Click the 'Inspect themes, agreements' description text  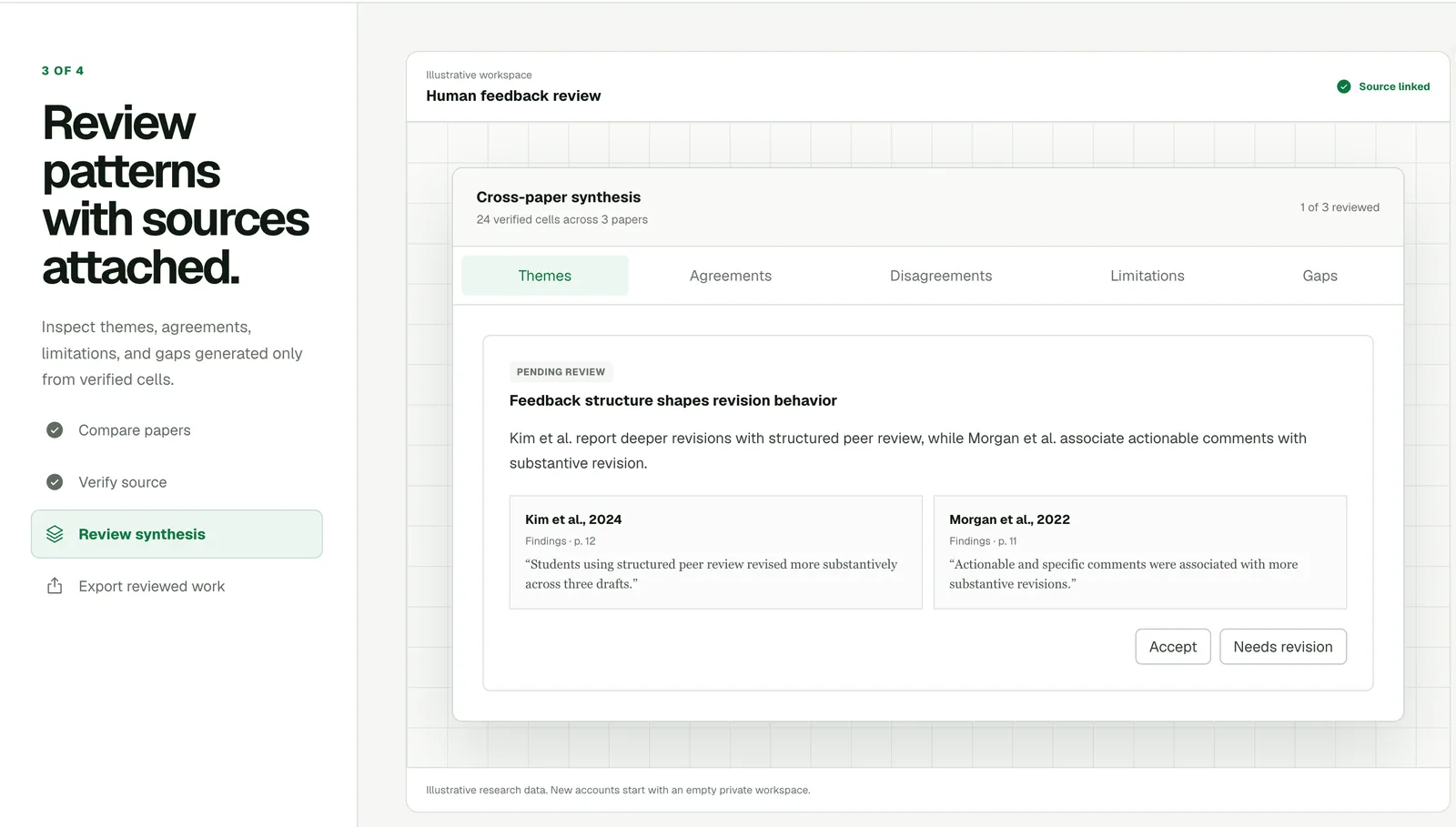(172, 353)
